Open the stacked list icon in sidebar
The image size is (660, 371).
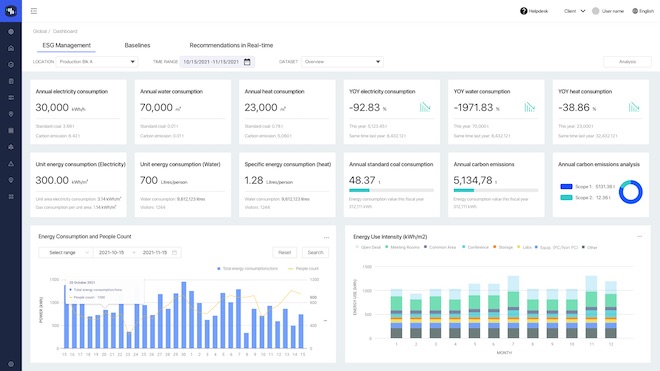click(x=11, y=98)
